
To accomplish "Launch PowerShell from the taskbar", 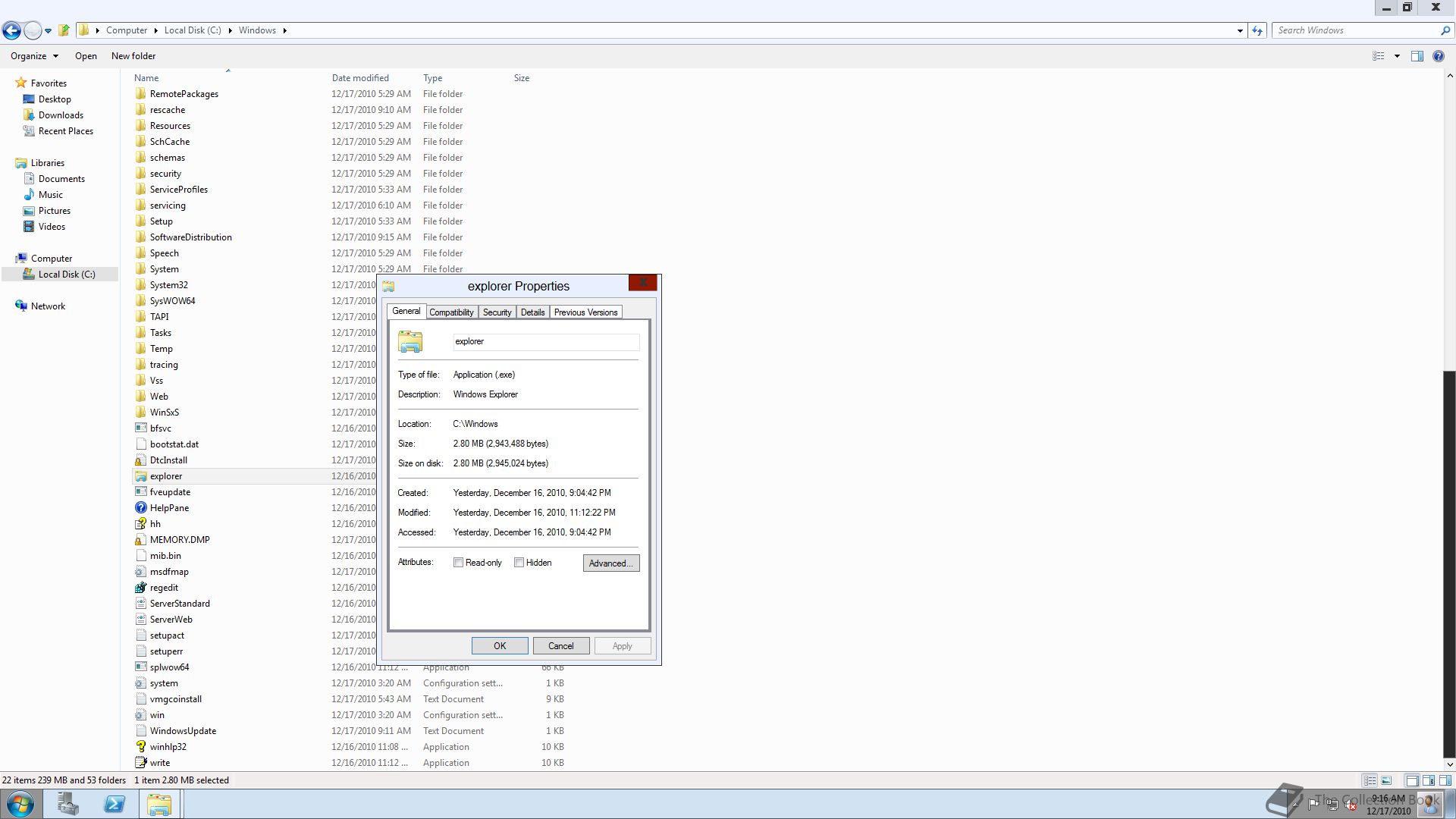I will point(115,804).
